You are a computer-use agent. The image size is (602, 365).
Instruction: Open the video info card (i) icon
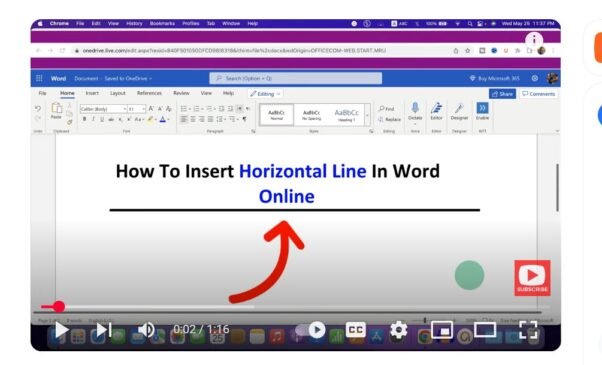[534, 40]
